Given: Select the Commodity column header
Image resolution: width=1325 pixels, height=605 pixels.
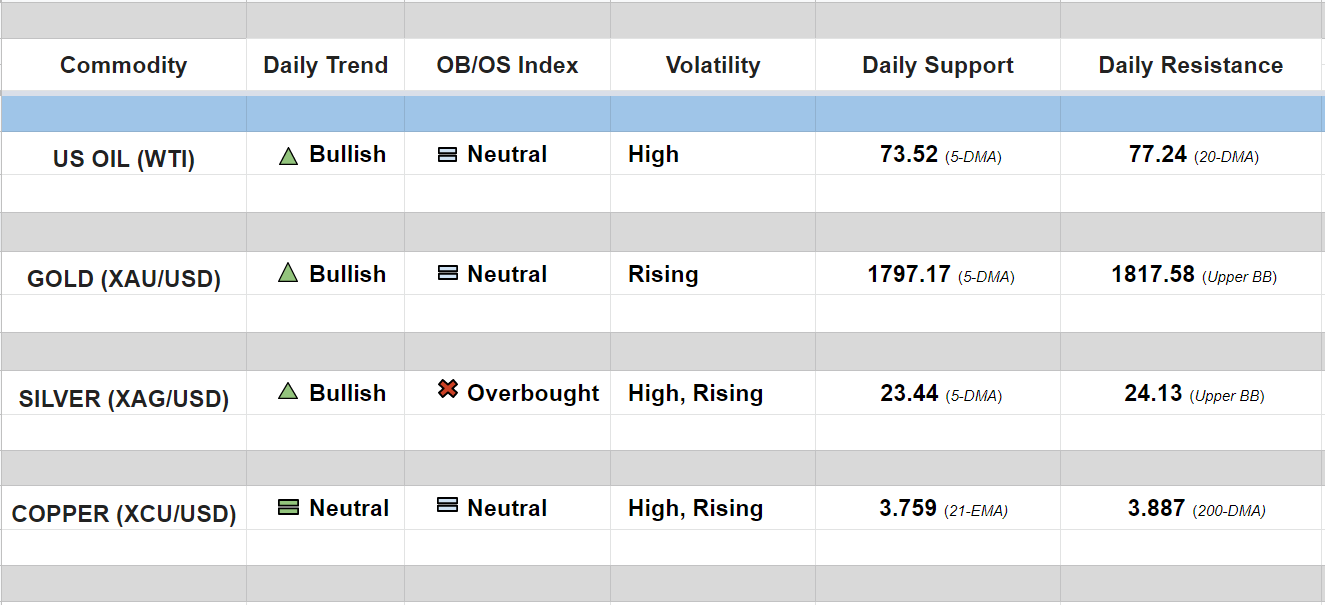Looking at the screenshot, I should click(123, 66).
